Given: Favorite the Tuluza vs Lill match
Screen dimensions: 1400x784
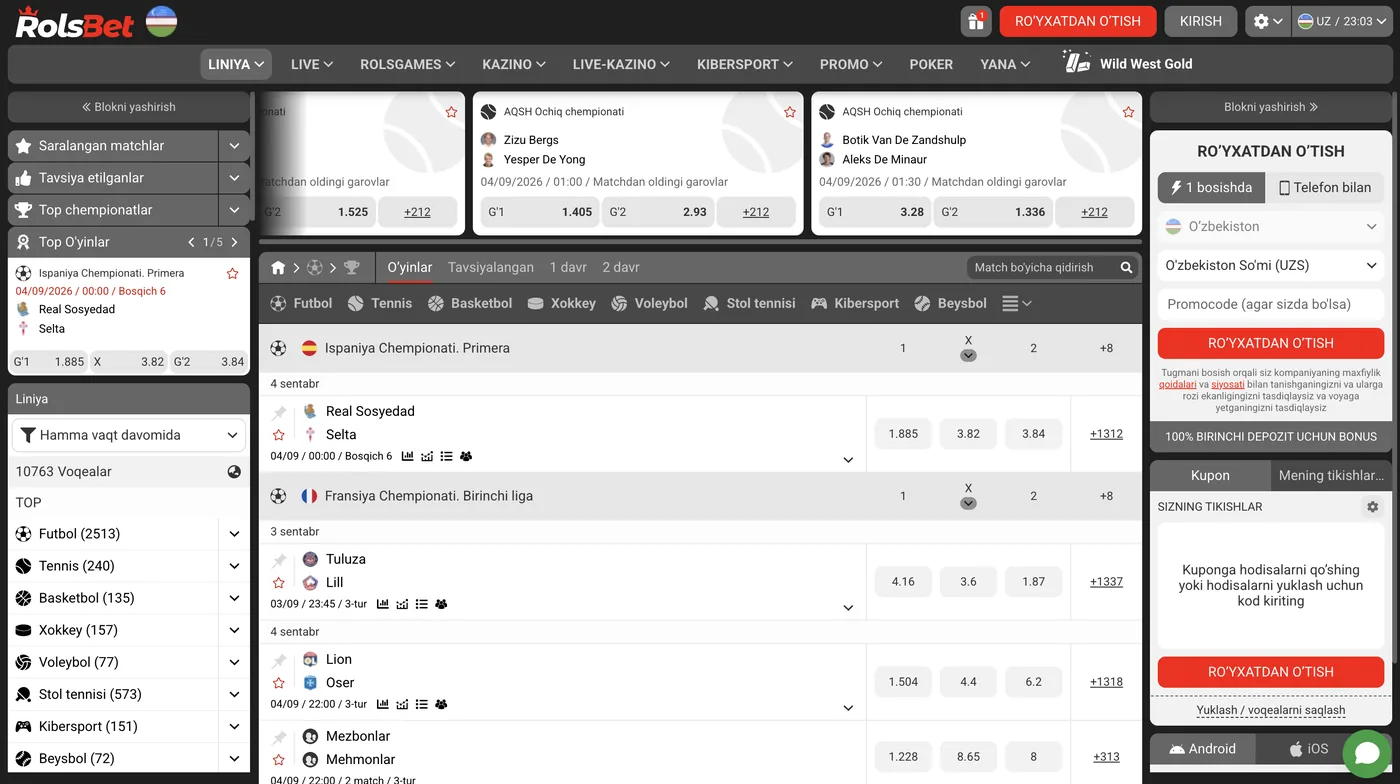Looking at the screenshot, I should tap(279, 583).
